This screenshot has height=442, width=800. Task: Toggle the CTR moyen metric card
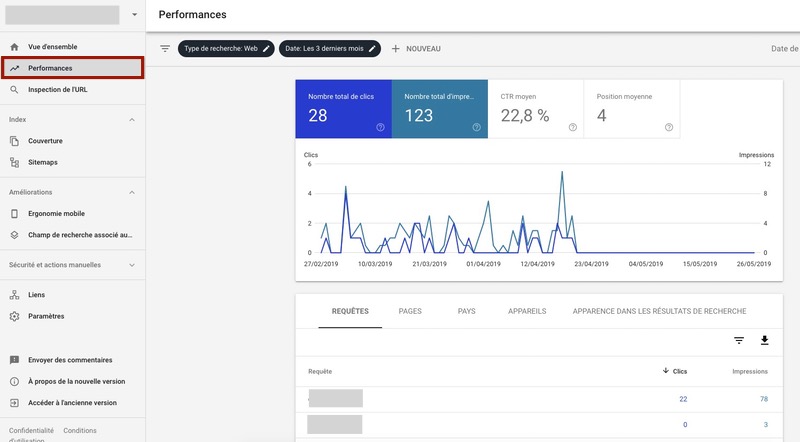536,109
